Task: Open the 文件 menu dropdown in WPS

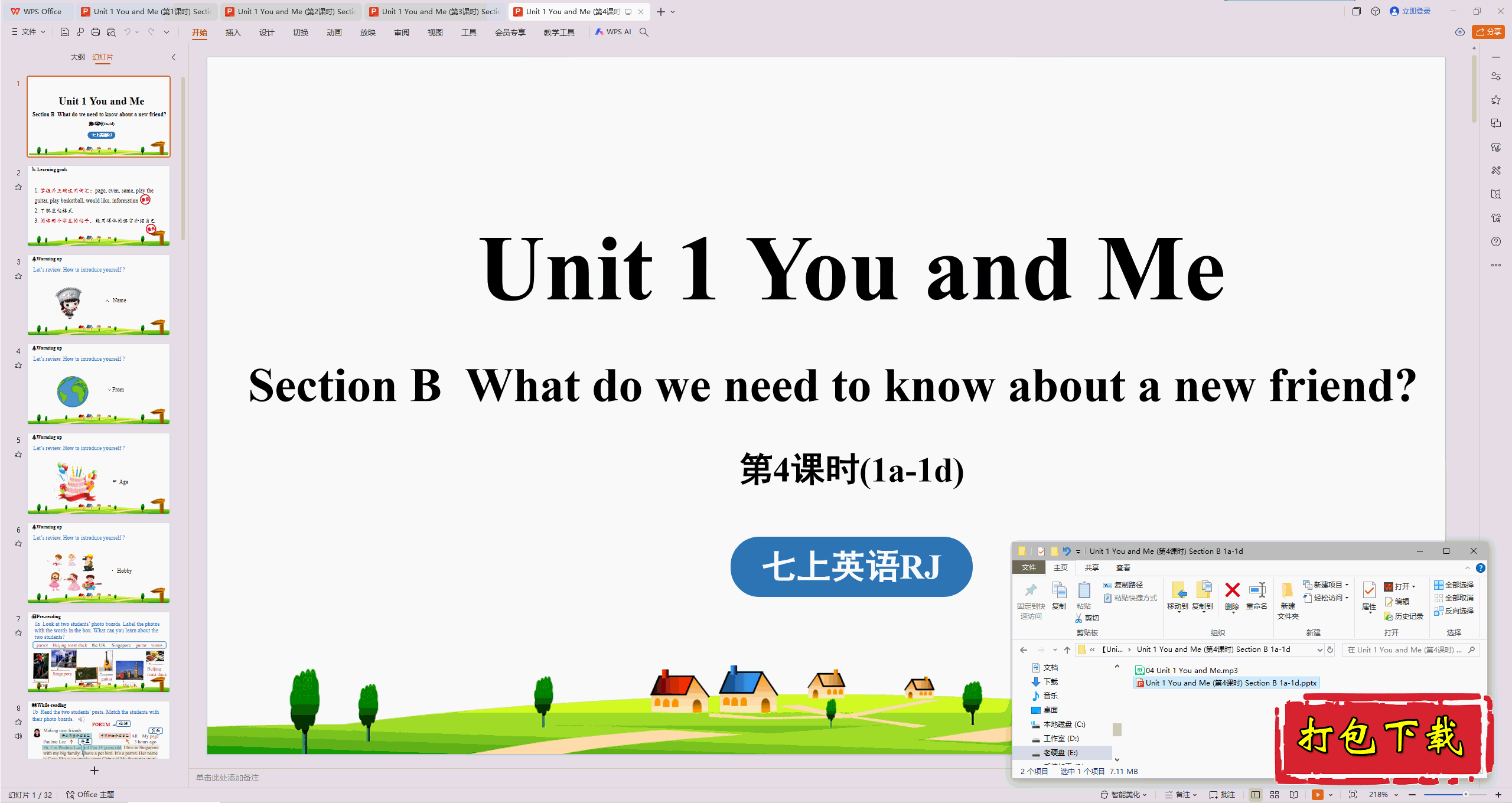Action: coord(28,32)
